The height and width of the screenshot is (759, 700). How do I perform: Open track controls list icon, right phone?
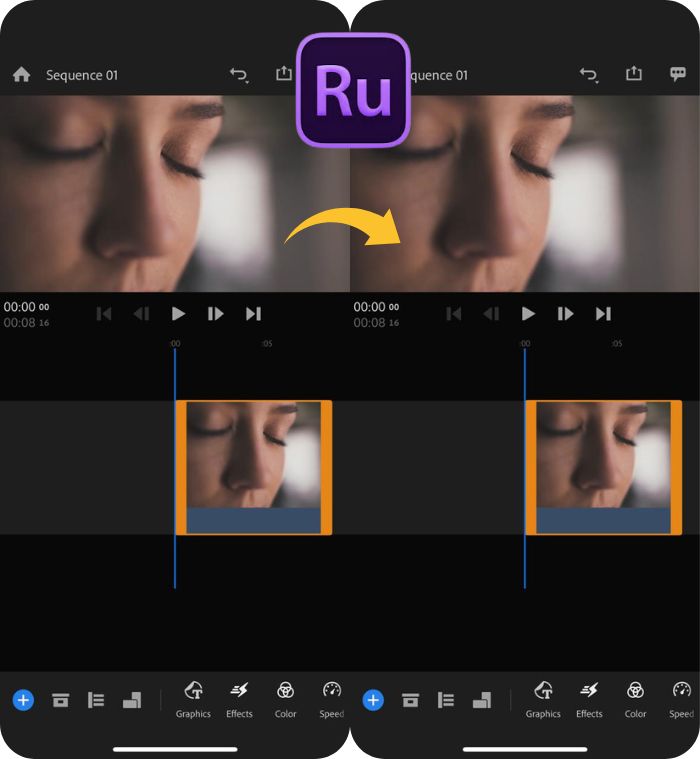click(446, 700)
